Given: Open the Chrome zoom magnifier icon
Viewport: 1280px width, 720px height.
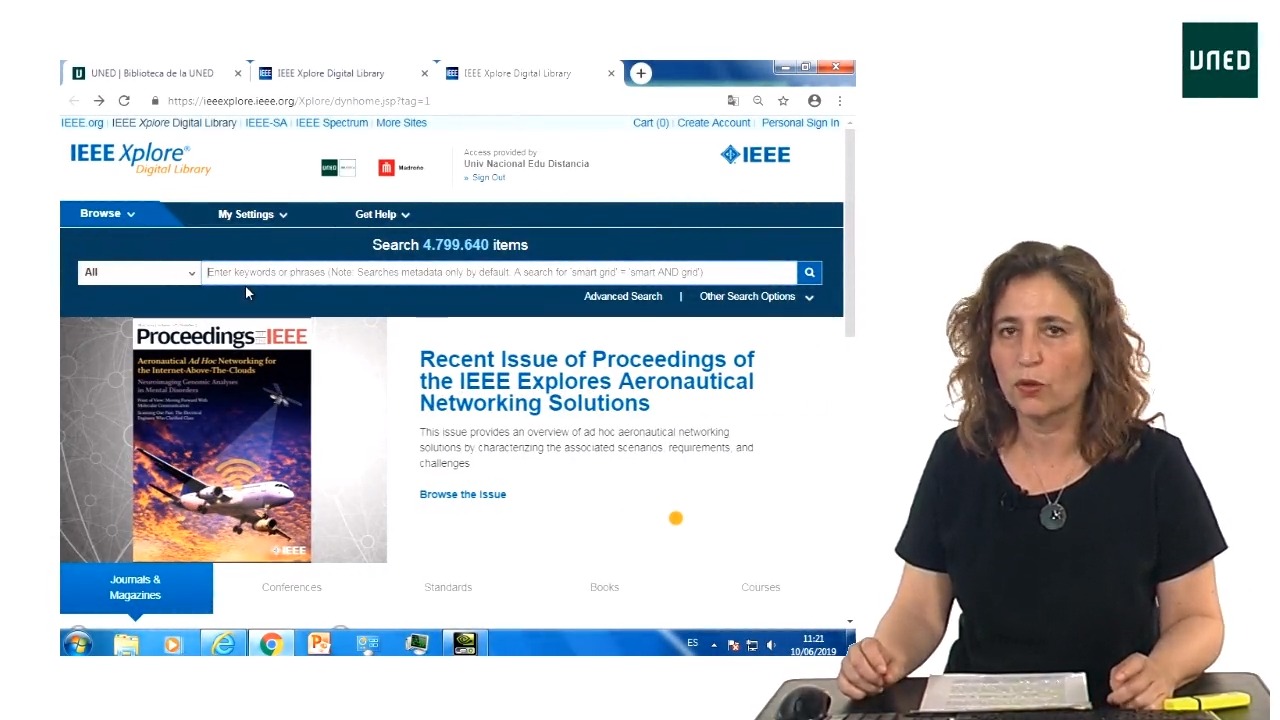Looking at the screenshot, I should tap(758, 101).
